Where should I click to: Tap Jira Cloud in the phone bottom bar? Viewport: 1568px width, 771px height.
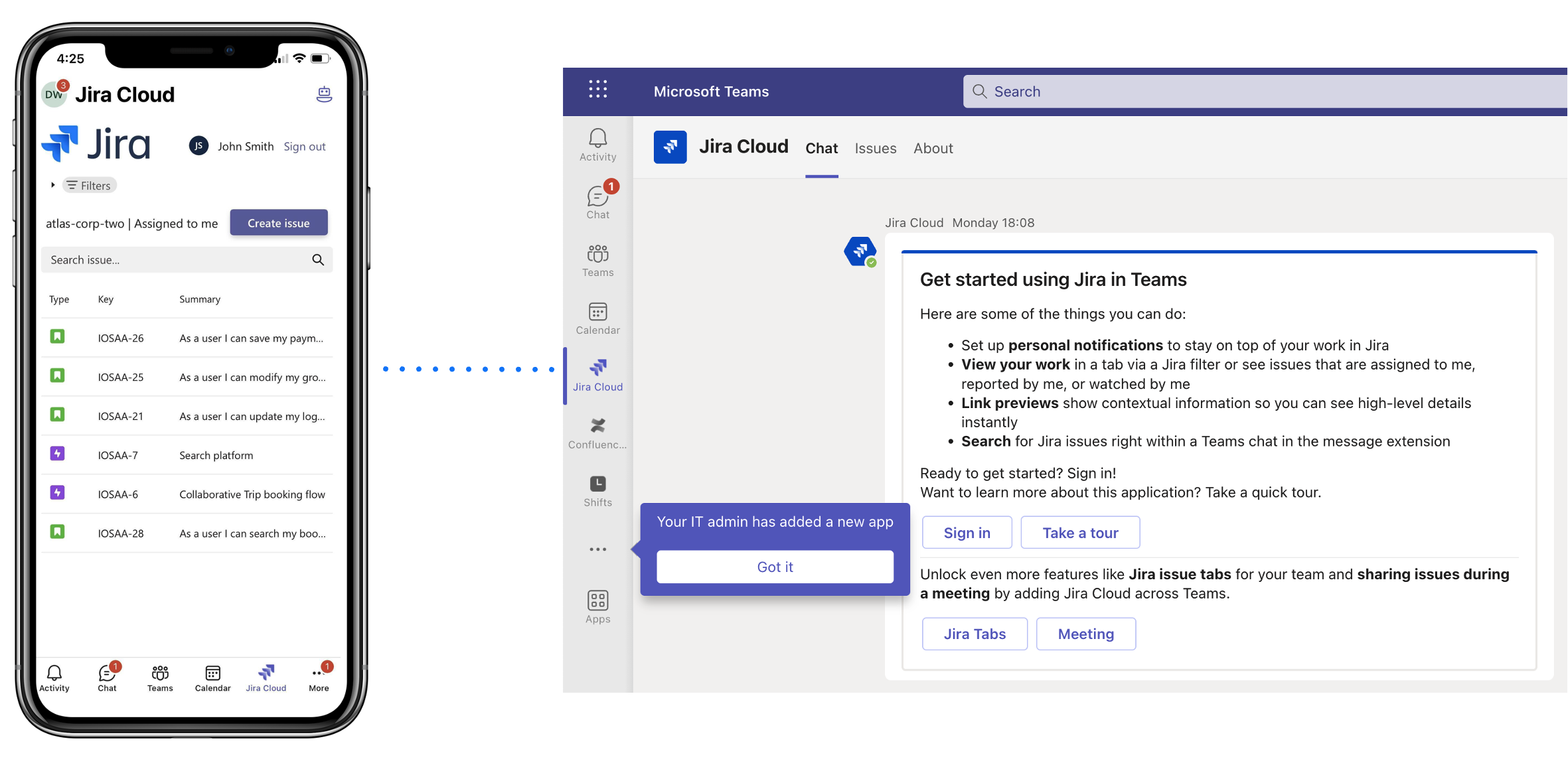[x=266, y=677]
